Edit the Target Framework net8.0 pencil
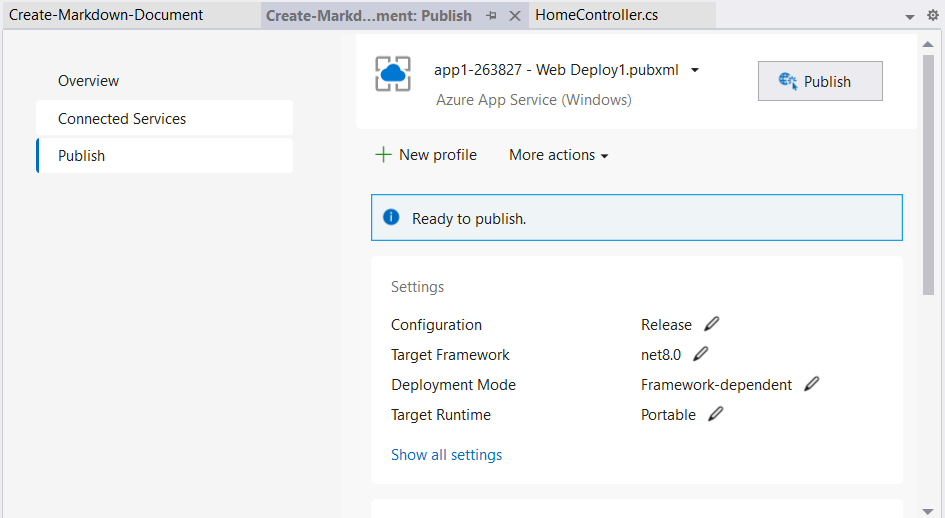This screenshot has height=518, width=945. (x=700, y=354)
